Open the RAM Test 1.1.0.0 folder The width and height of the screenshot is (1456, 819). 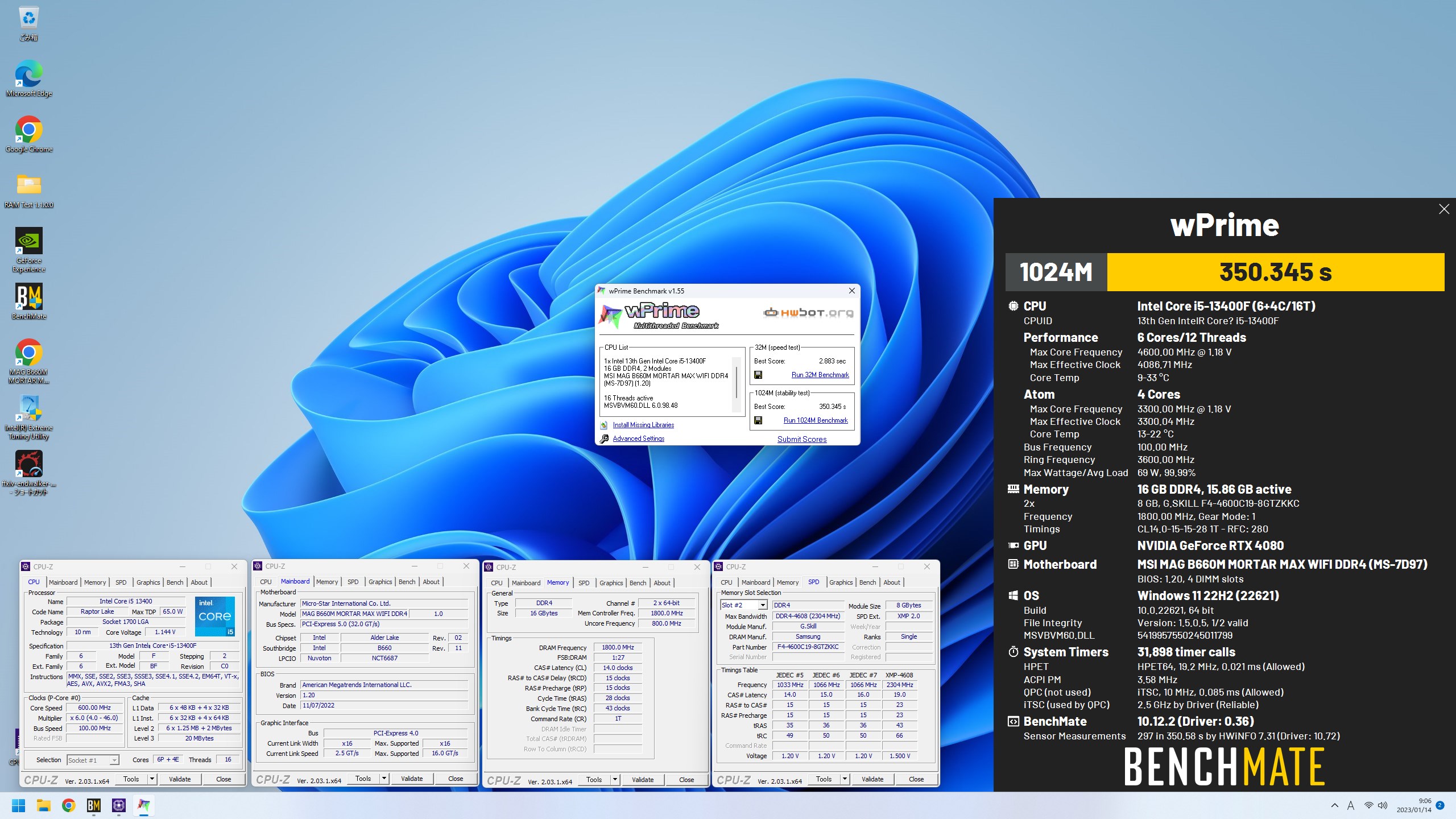pos(28,190)
